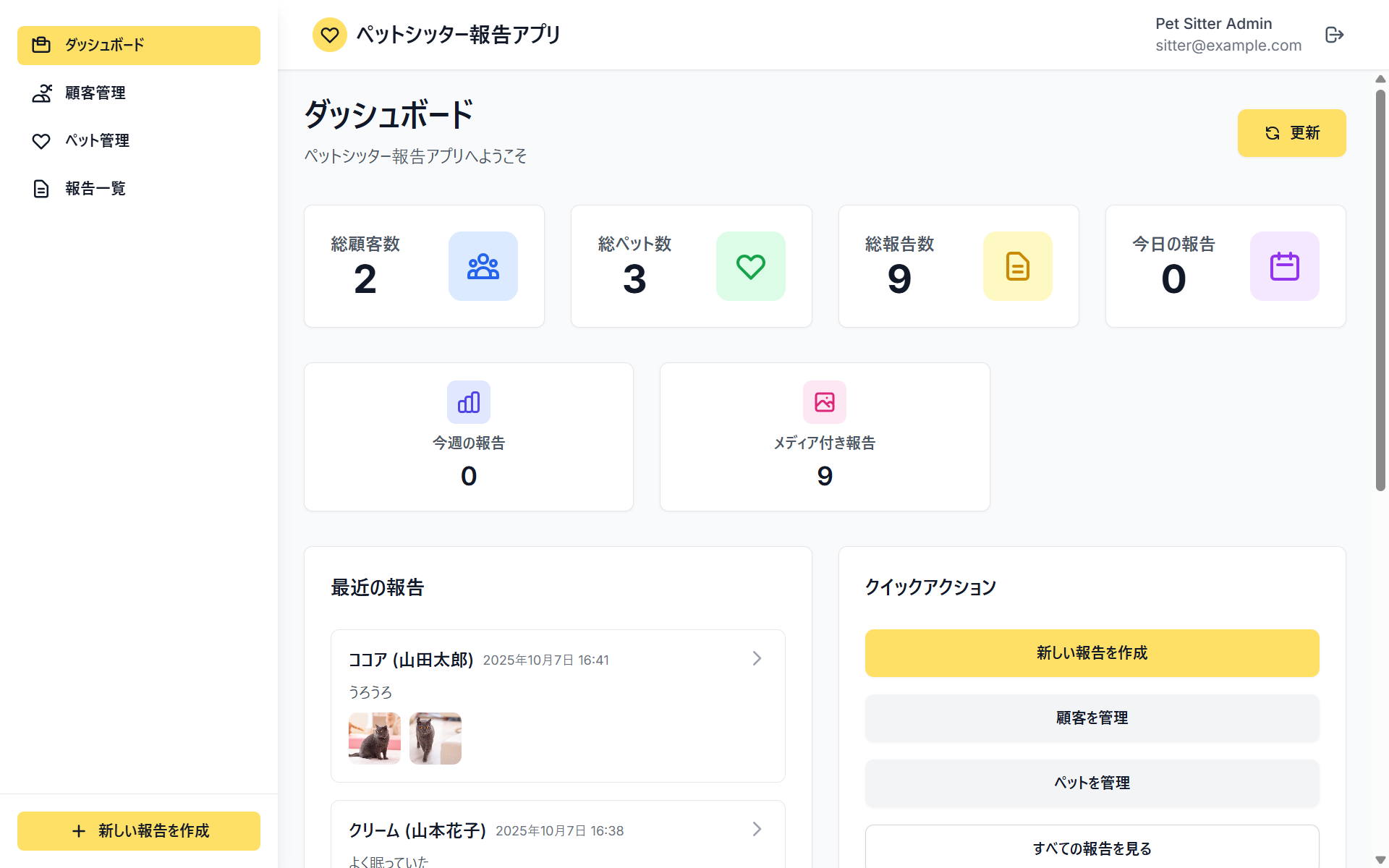Go to ペット管理 in the sidebar
The height and width of the screenshot is (868, 1389).
pyautogui.click(x=97, y=140)
